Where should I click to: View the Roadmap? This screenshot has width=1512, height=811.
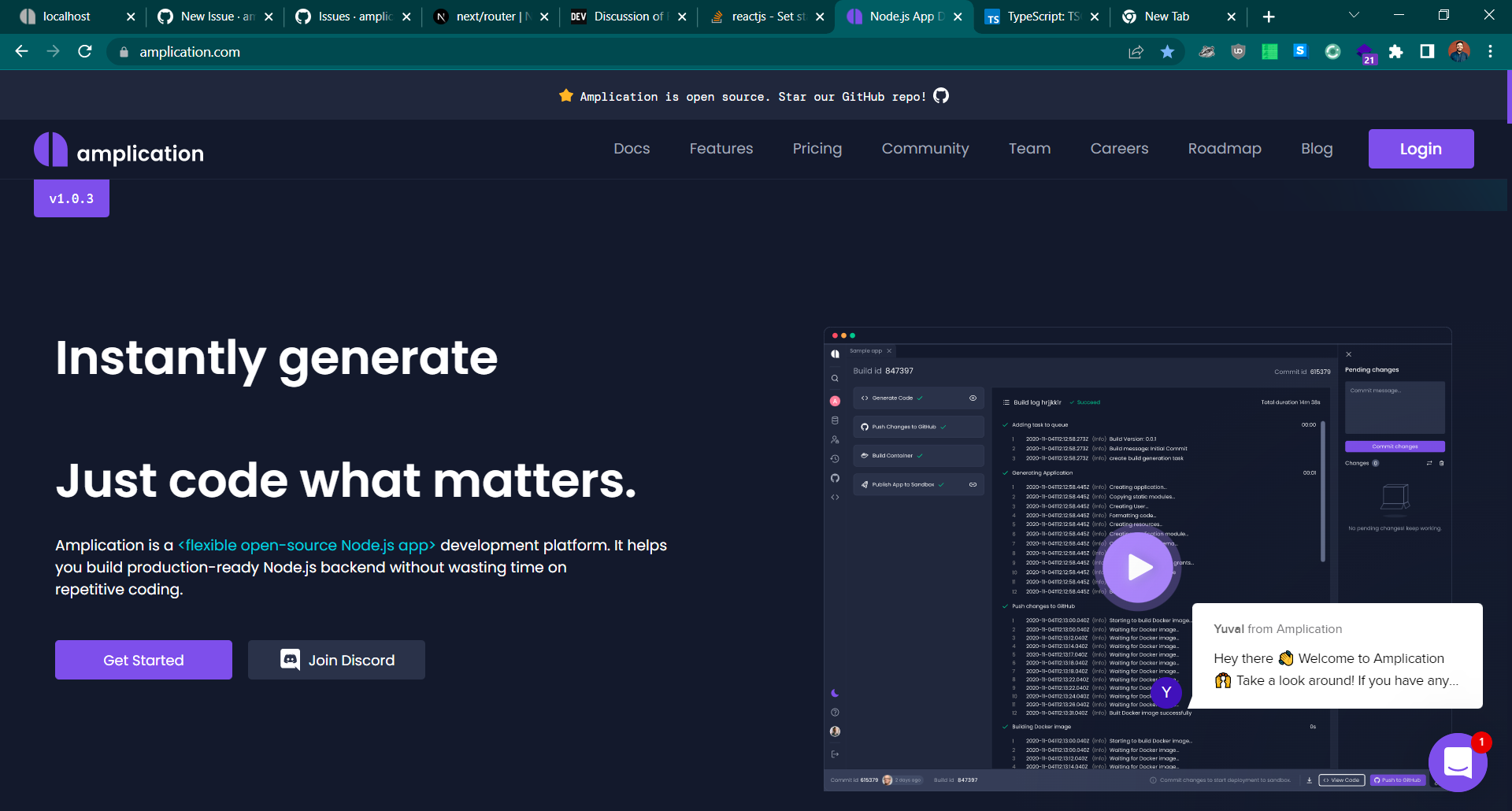1225,149
